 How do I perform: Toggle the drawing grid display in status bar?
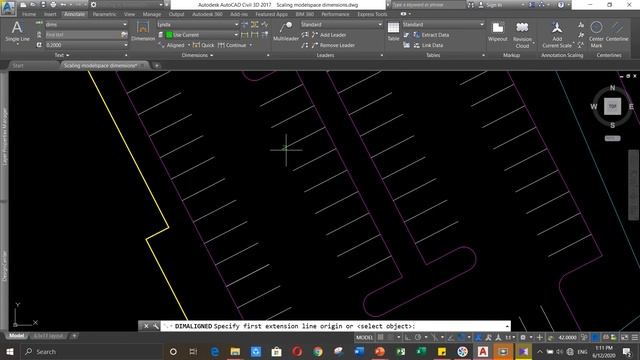(380, 337)
